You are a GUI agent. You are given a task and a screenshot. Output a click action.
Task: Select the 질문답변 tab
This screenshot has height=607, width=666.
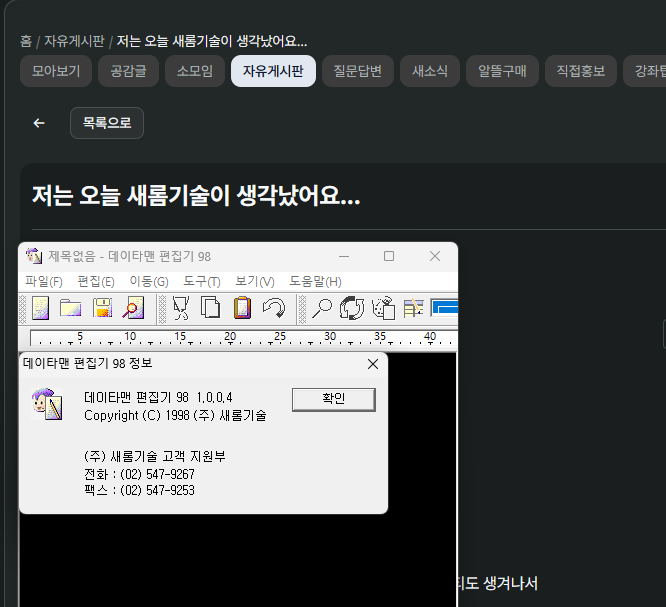click(358, 71)
